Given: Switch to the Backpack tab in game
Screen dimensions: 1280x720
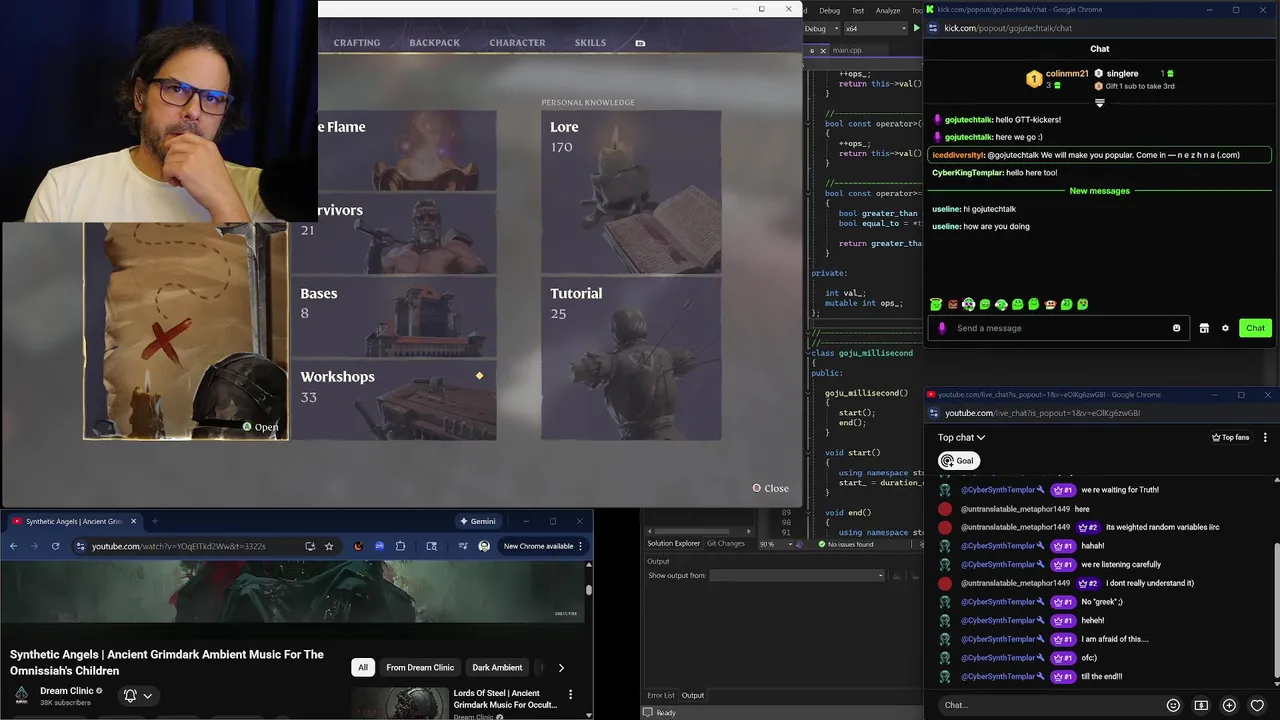Looking at the screenshot, I should [434, 43].
